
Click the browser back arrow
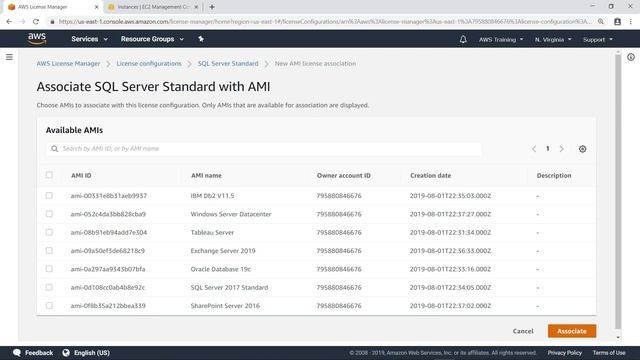tap(9, 22)
